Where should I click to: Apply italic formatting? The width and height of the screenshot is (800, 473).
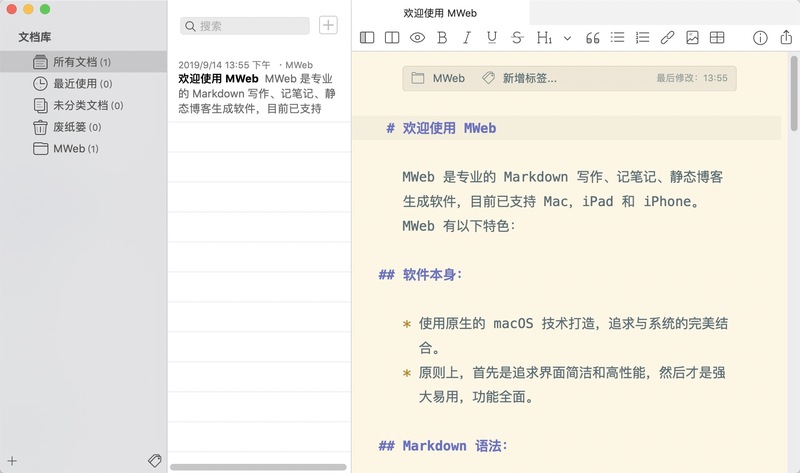467,38
